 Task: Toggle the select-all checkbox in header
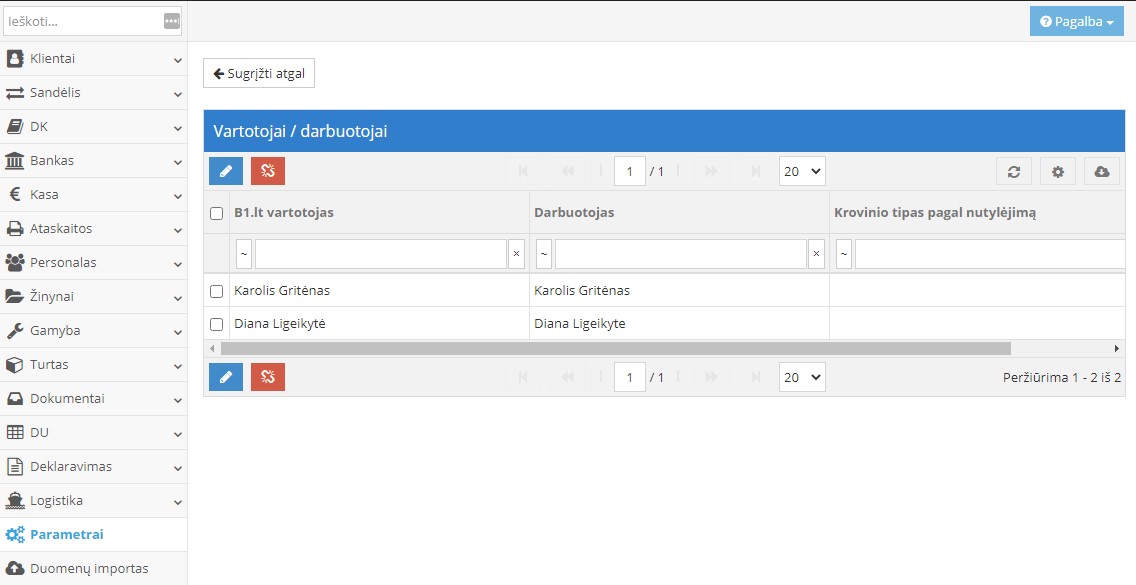click(217, 213)
